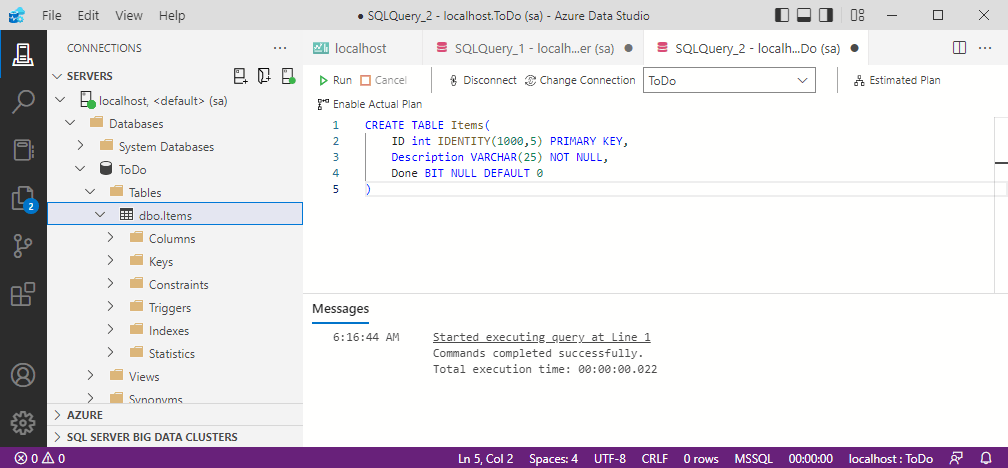Screen dimensions: 1008x468
Task: Open the Source Control view
Action: [x=23, y=246]
